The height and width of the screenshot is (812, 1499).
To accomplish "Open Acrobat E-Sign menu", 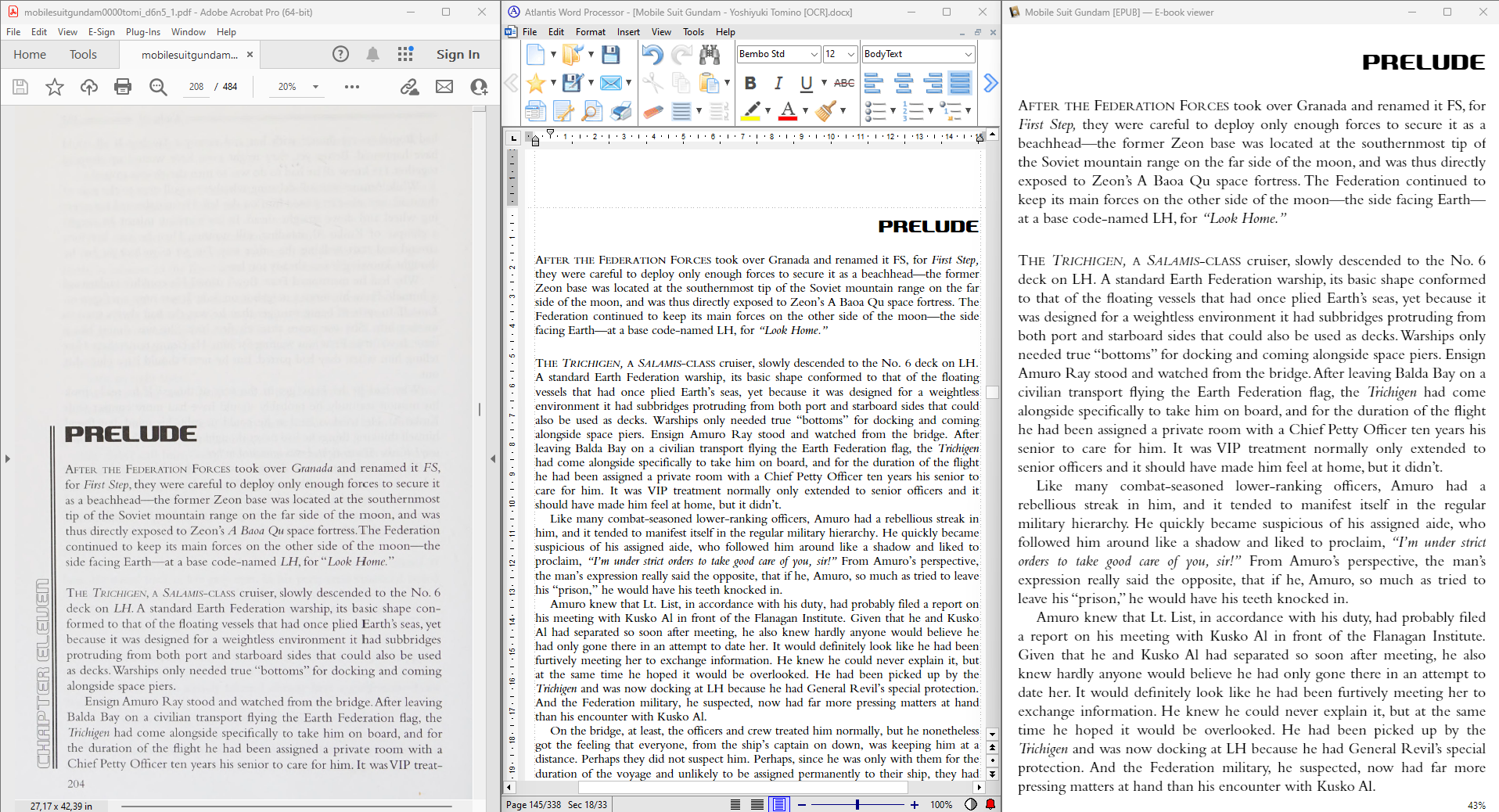I will (x=102, y=32).
